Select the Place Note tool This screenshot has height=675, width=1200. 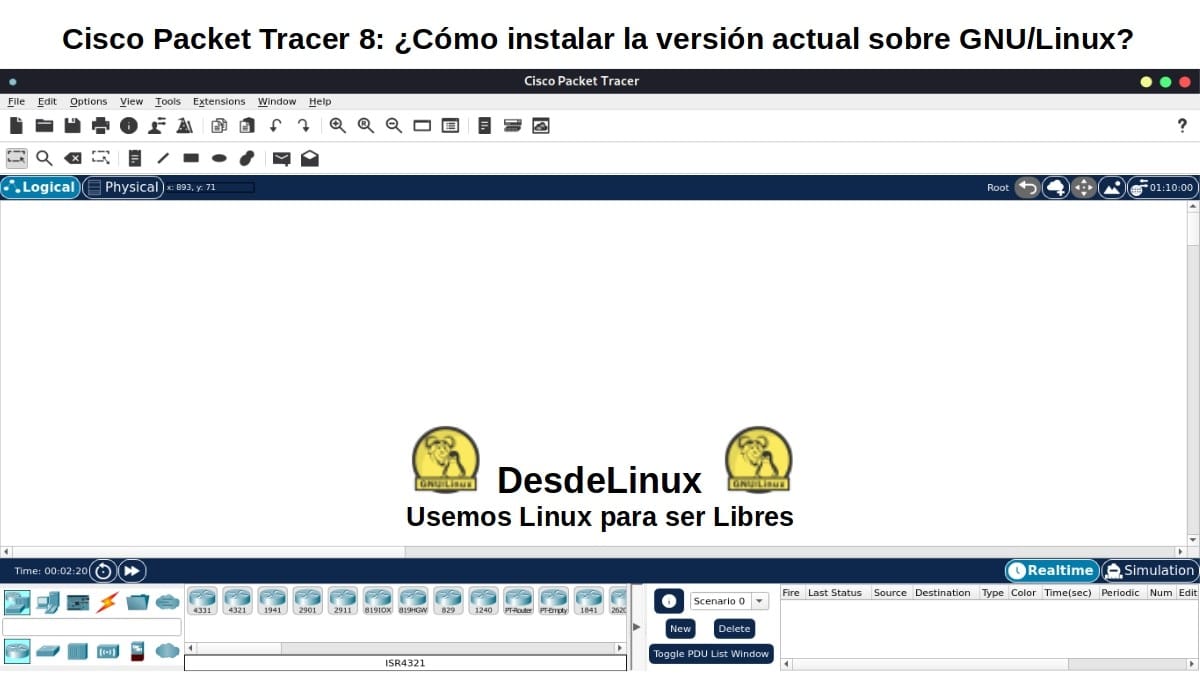[x=135, y=157]
